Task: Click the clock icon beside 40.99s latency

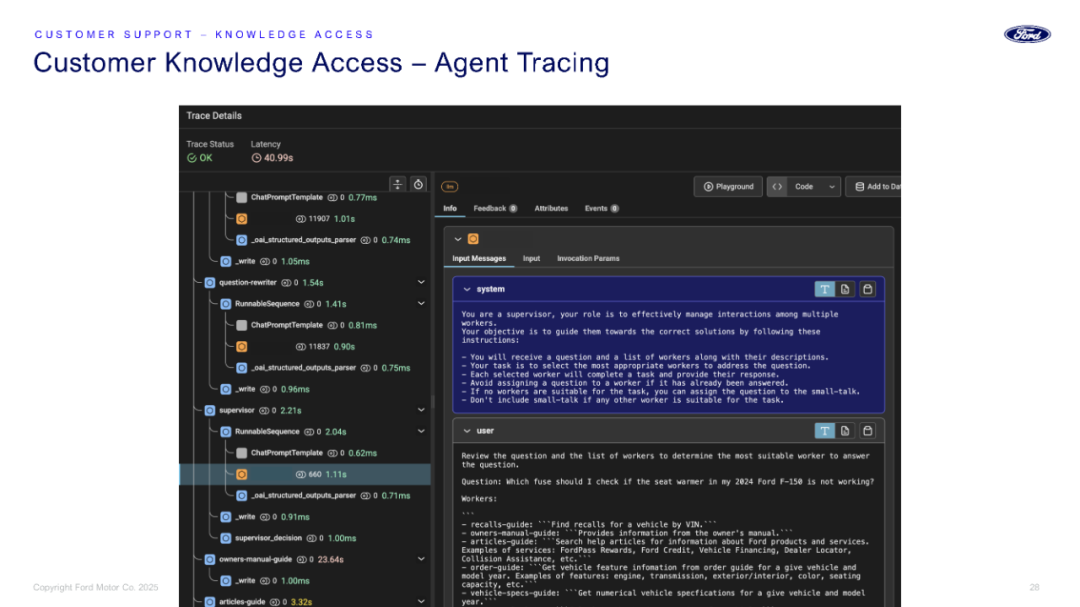Action: (256, 158)
